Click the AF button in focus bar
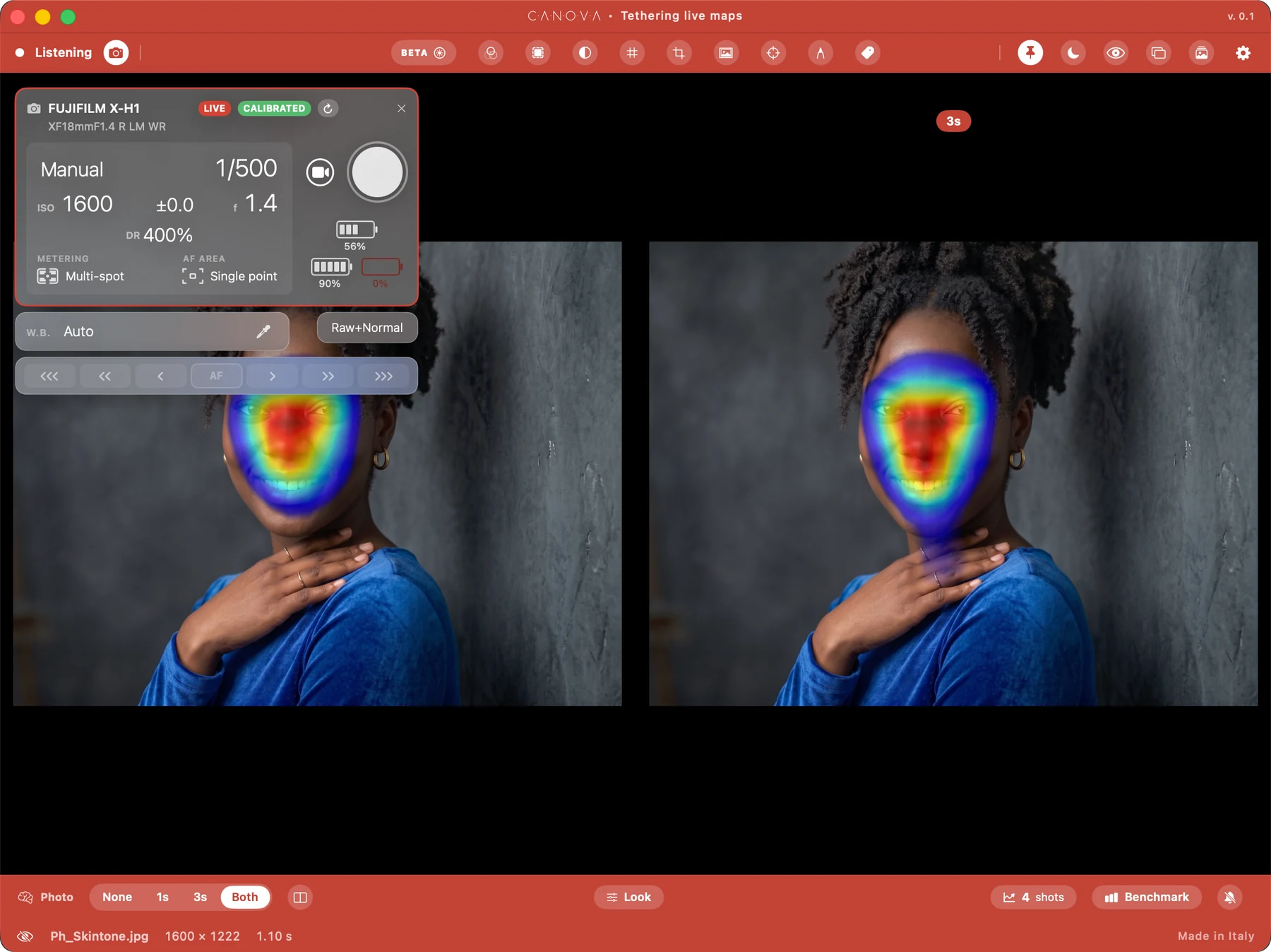 coord(216,376)
